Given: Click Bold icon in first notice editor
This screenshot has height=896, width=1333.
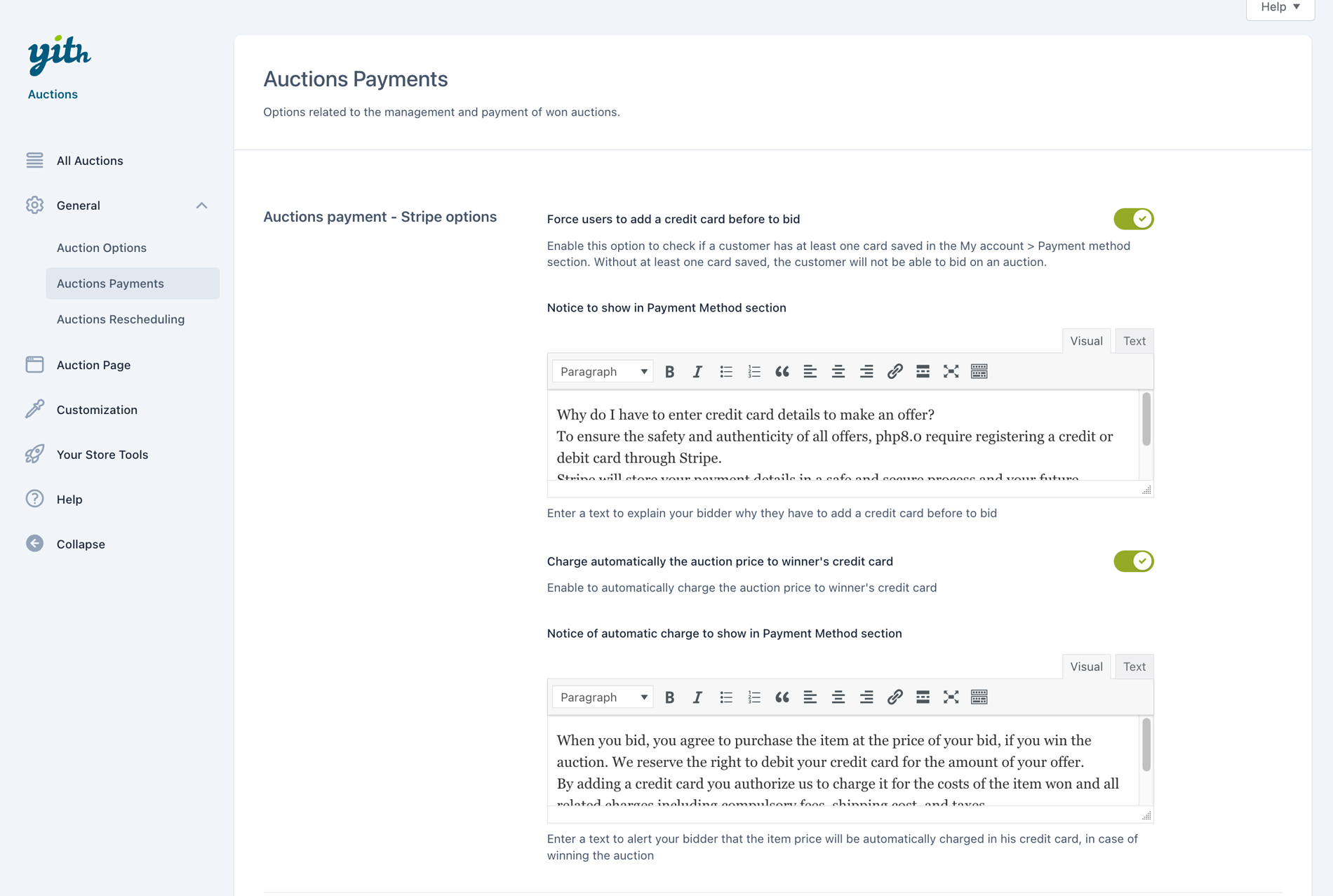Looking at the screenshot, I should tap(669, 372).
